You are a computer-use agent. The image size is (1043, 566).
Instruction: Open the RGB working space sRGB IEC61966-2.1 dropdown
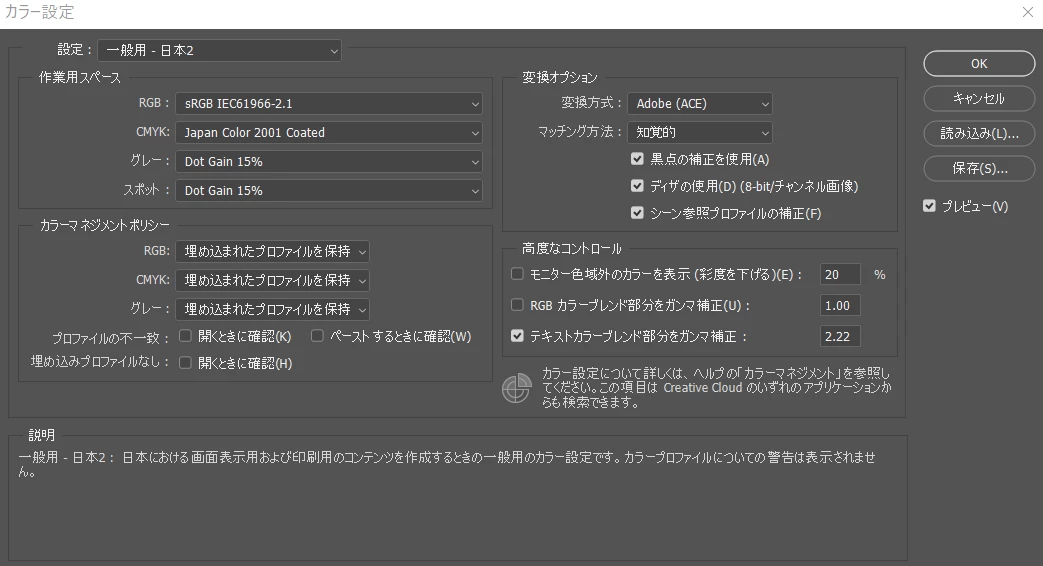coord(329,104)
